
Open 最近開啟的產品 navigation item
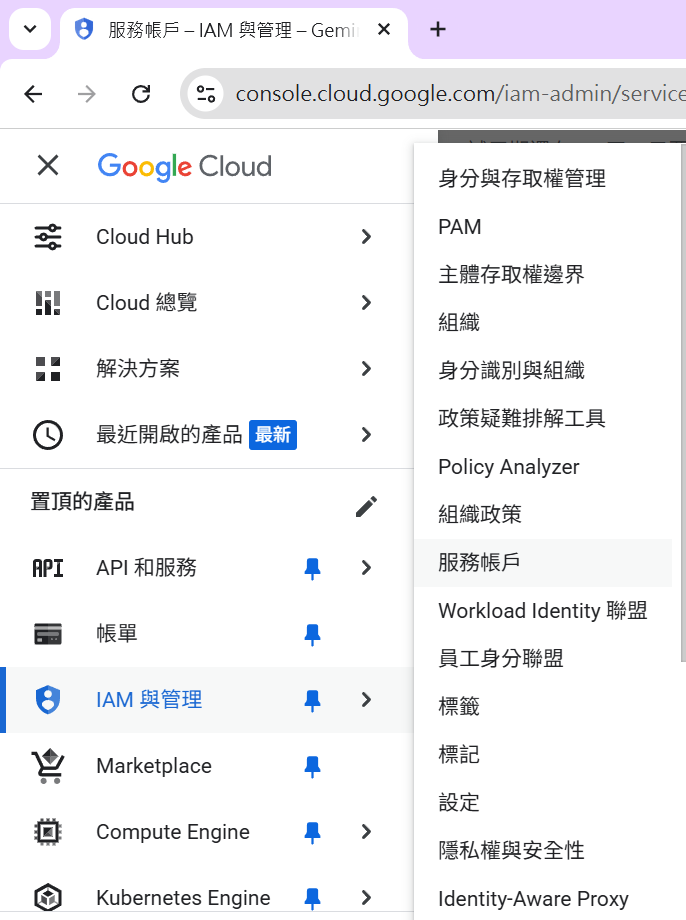207,435
